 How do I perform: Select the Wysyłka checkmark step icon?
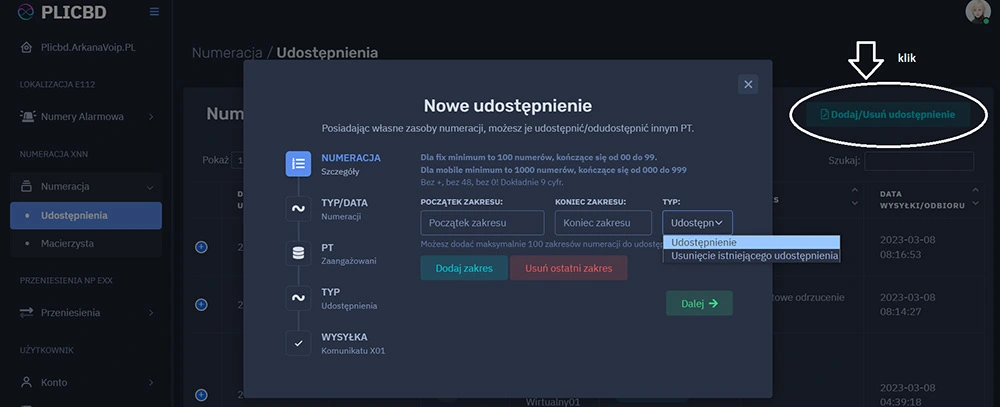[x=298, y=343]
